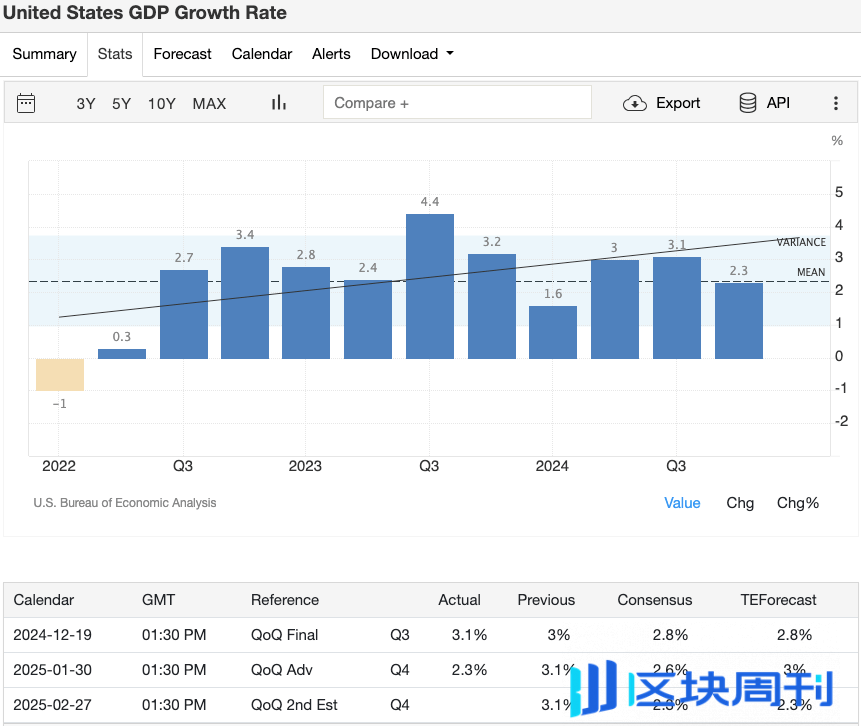
Task: Click the Export text label
Action: tap(678, 103)
